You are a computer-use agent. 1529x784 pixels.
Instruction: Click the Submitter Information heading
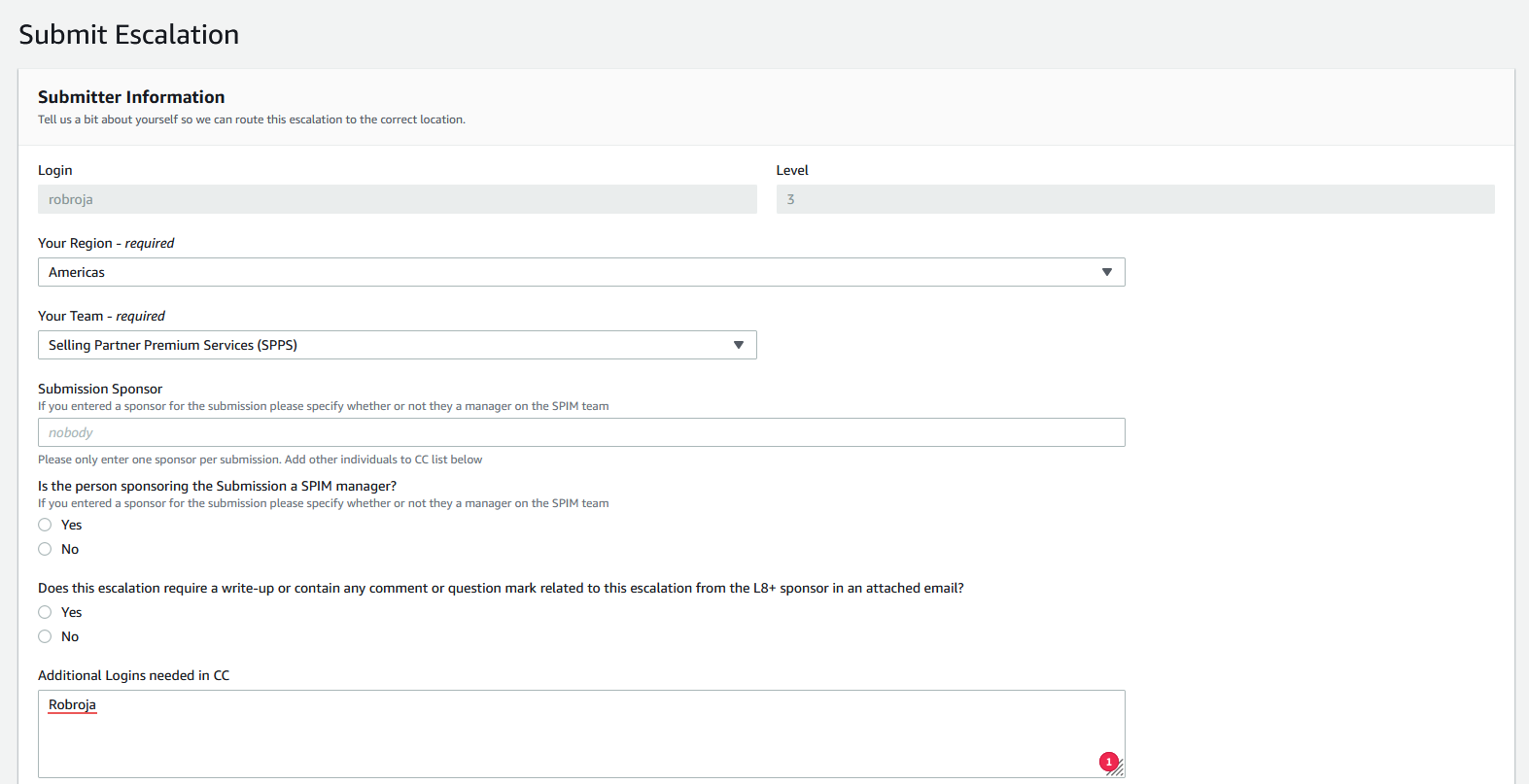click(131, 97)
